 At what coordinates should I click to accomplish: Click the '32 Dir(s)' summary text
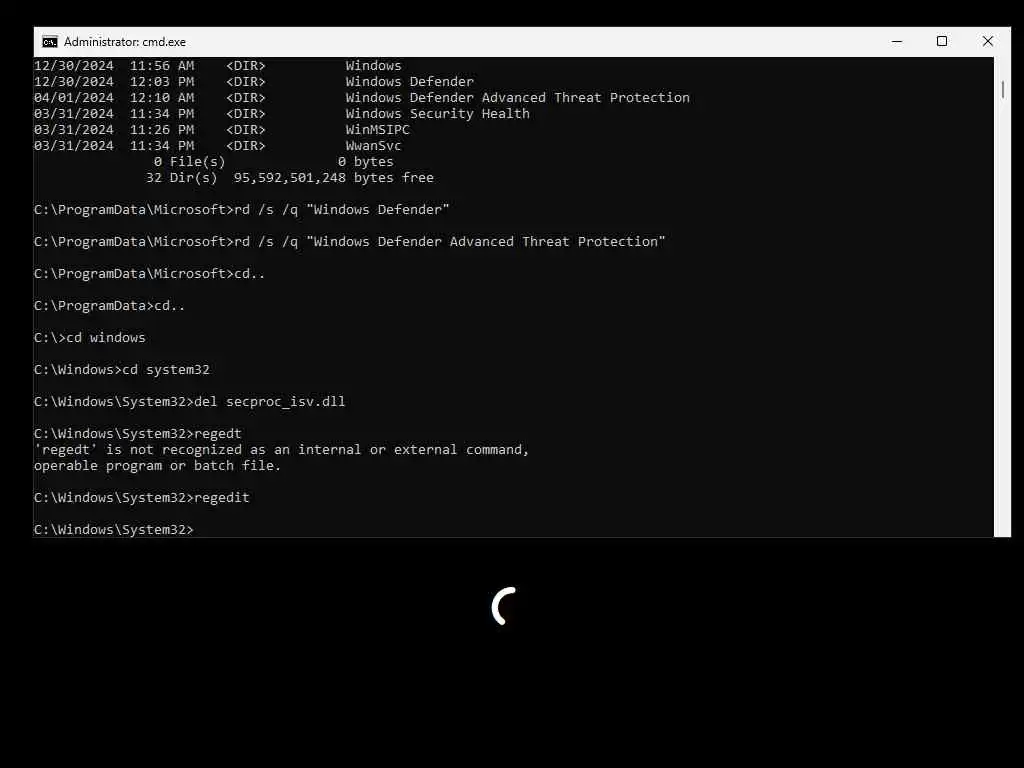182,178
